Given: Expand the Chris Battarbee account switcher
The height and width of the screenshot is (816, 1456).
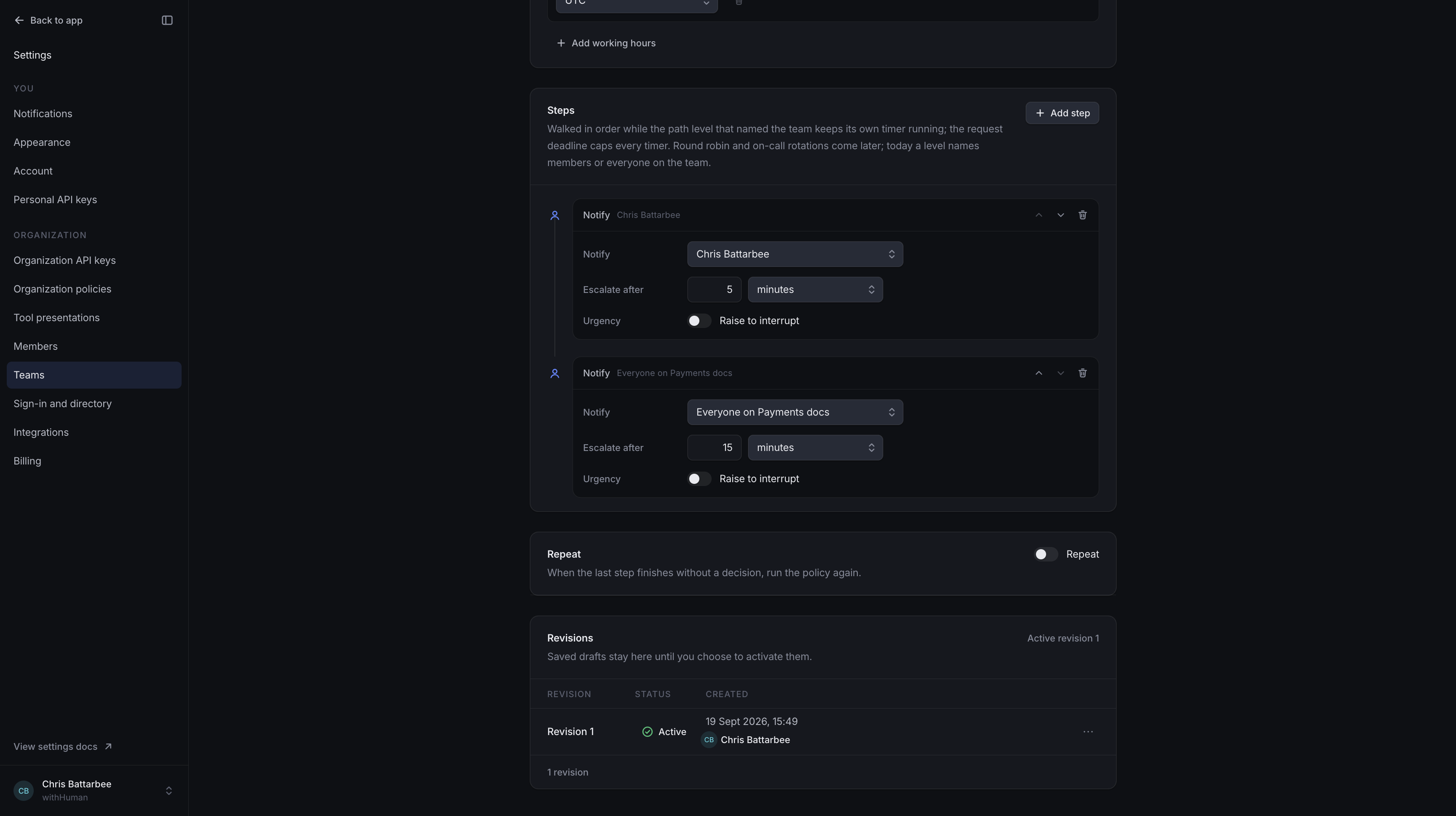Looking at the screenshot, I should 169,791.
